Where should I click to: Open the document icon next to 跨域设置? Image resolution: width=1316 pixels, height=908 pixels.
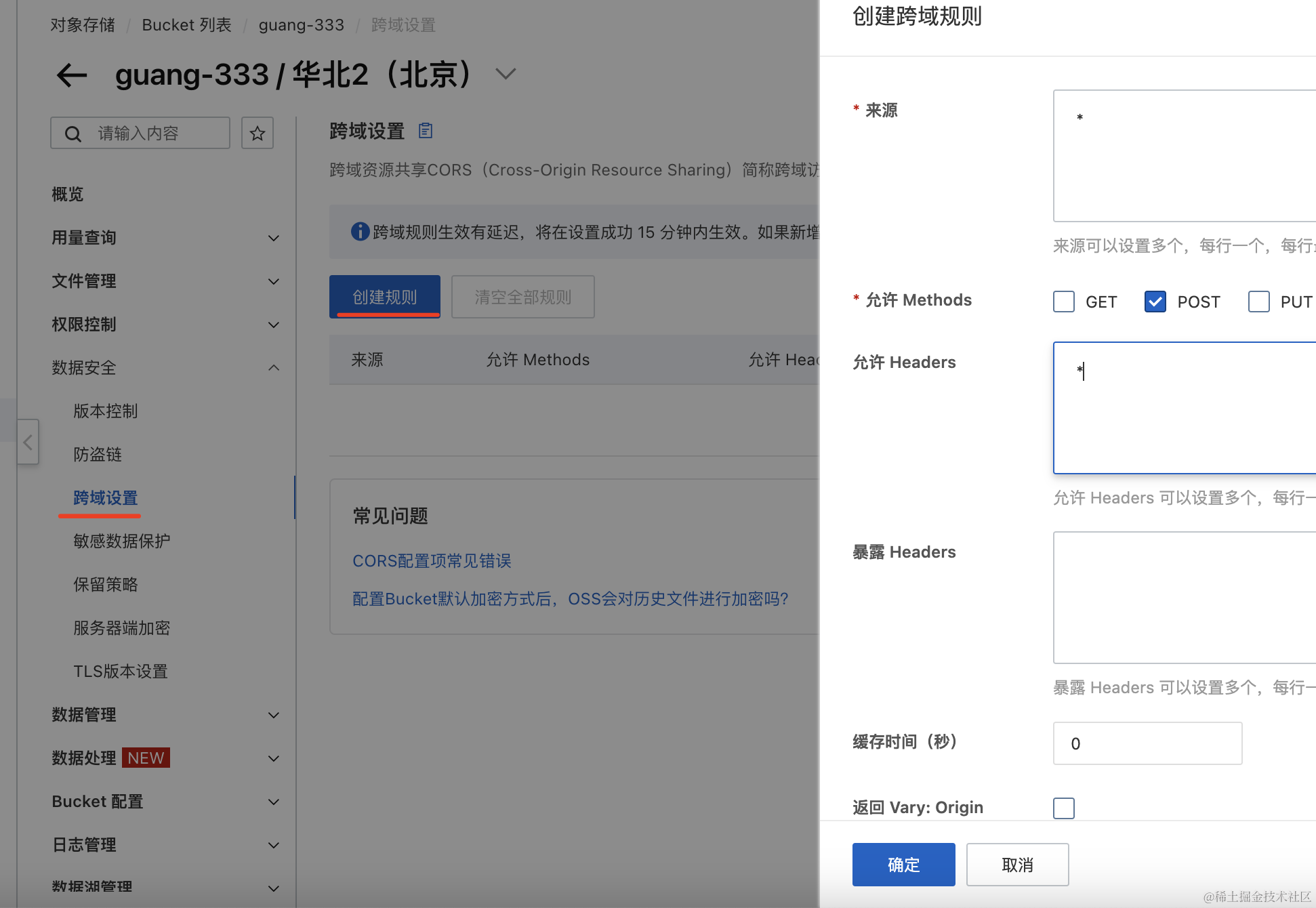coord(426,130)
